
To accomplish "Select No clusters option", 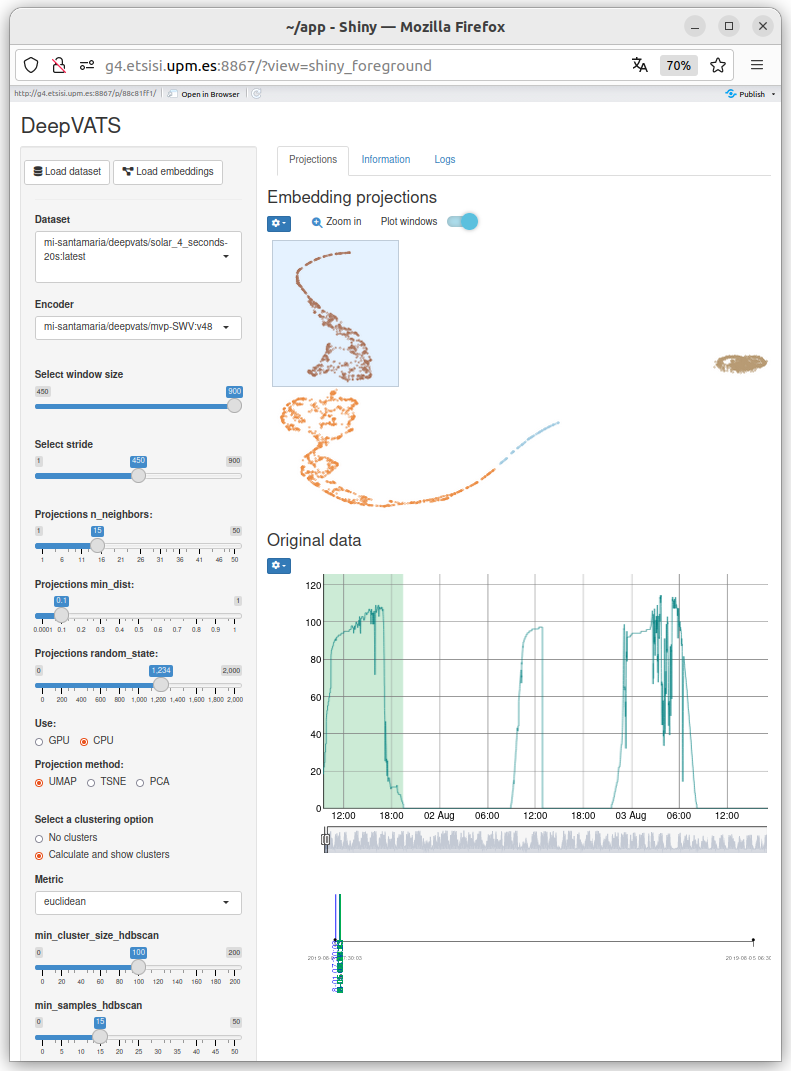I will coord(39,839).
